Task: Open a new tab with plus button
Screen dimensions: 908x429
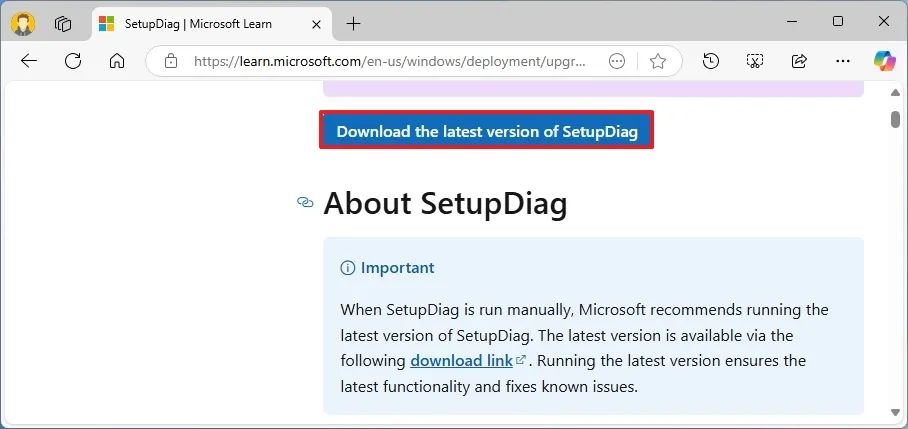Action: [353, 23]
